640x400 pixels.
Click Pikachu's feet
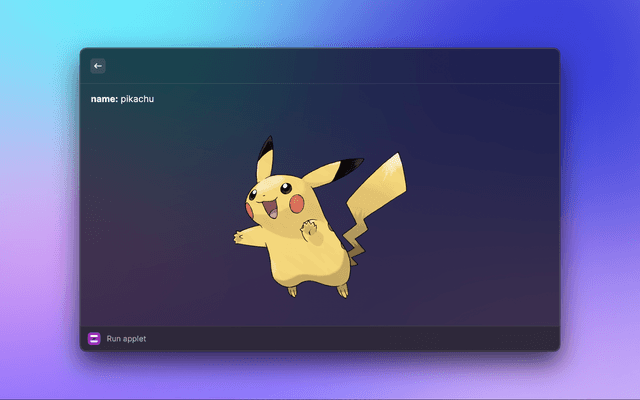pos(292,290)
